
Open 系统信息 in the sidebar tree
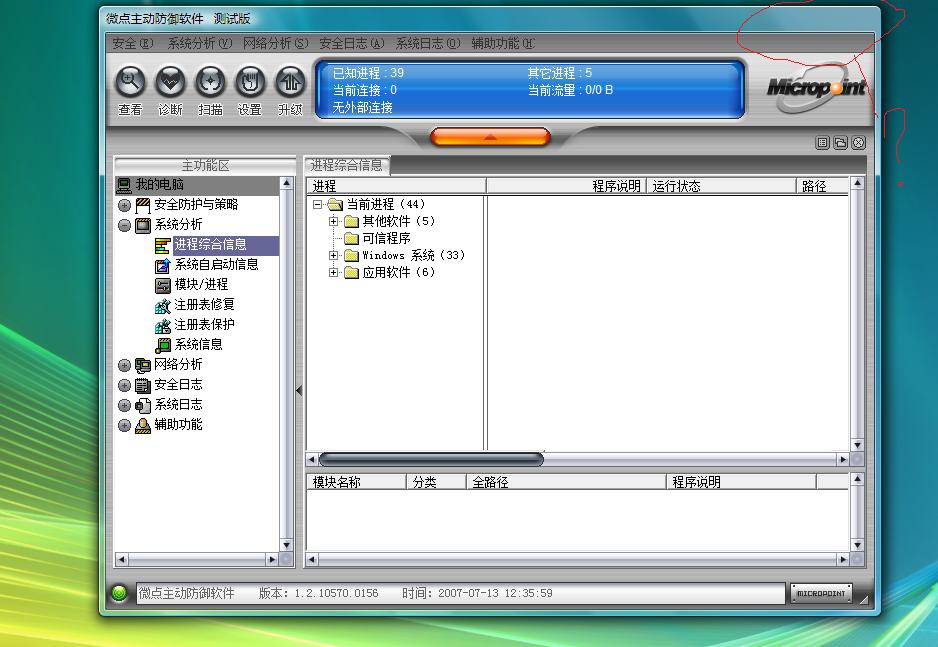(198, 345)
